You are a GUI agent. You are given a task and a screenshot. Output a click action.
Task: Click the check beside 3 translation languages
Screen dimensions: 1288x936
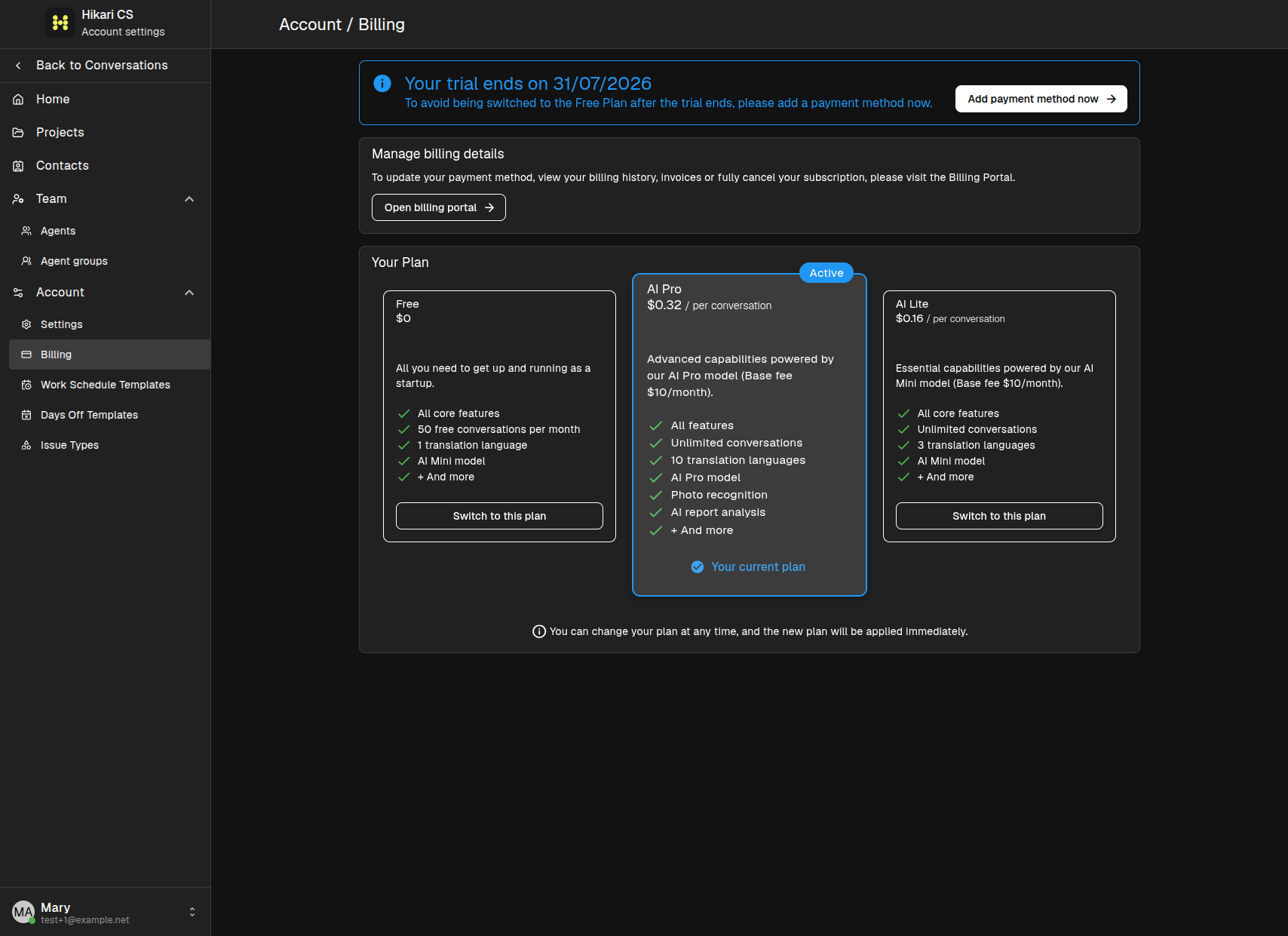pos(903,445)
